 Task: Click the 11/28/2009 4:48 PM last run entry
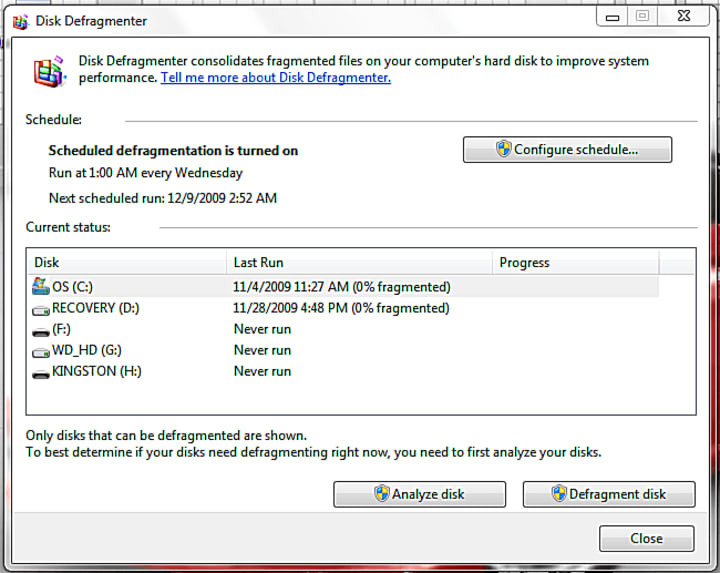[341, 308]
